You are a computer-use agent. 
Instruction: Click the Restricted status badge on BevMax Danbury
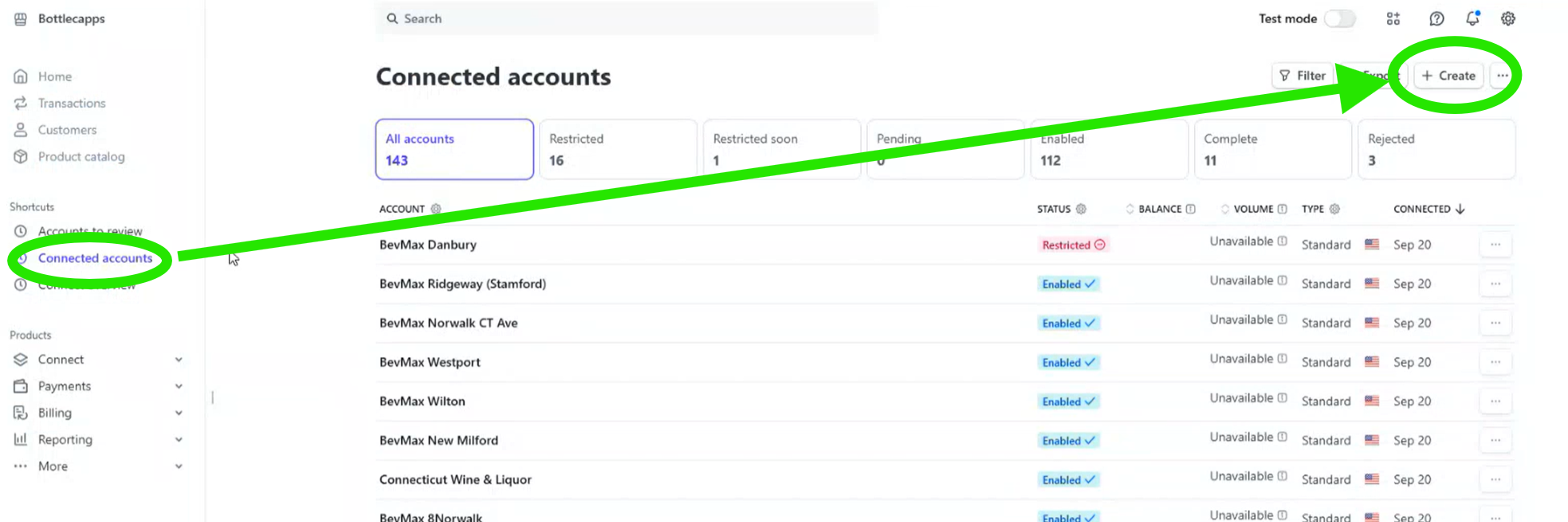[x=1073, y=245]
